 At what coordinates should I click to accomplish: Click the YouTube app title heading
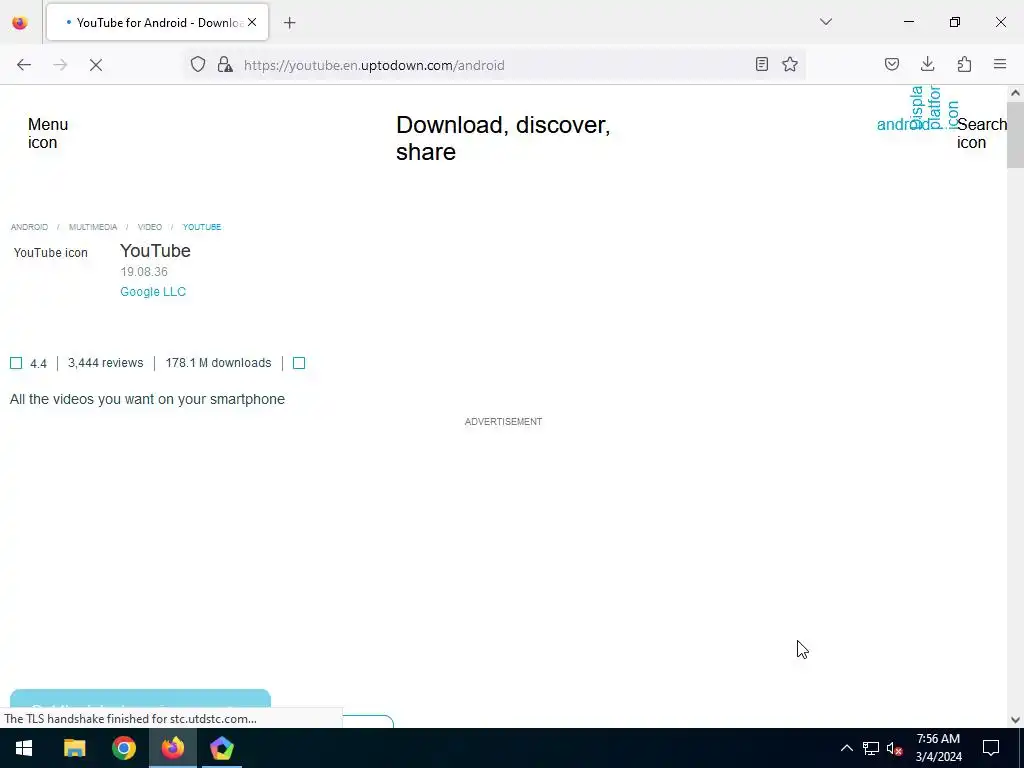click(x=155, y=251)
